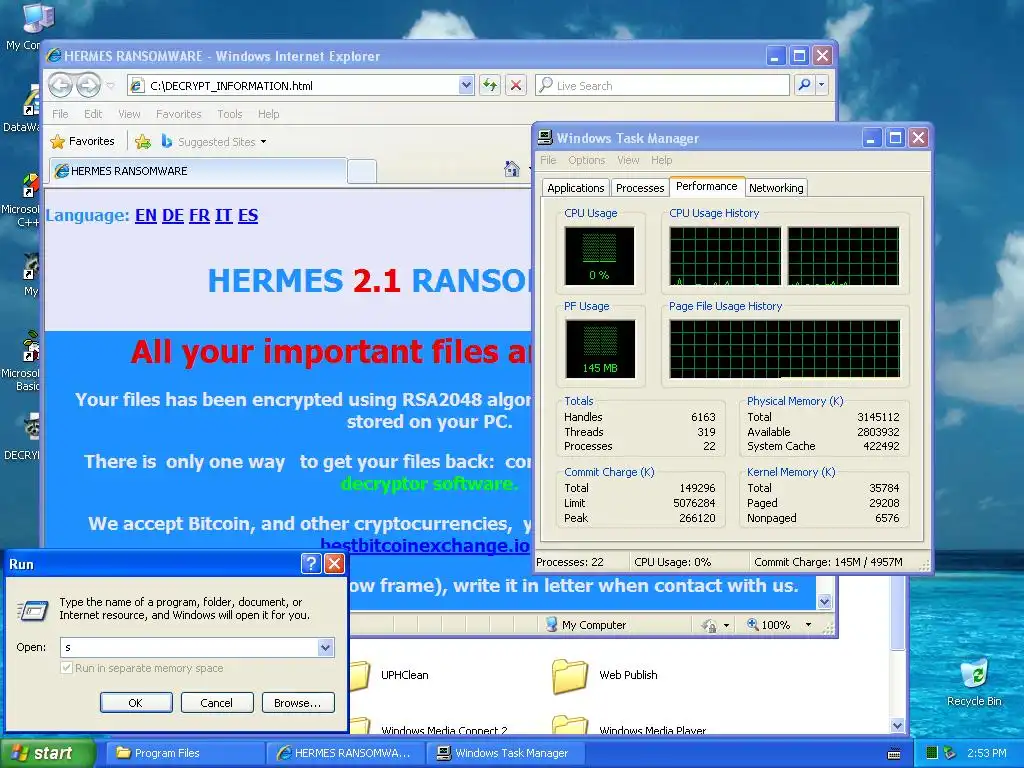The height and width of the screenshot is (768, 1024).
Task: Click the IE security zone globe icon
Action: pyautogui.click(x=551, y=624)
